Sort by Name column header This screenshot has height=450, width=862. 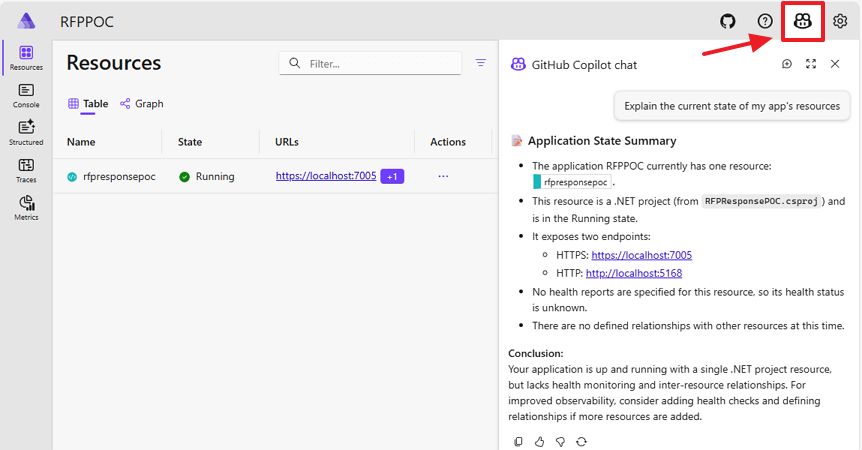[81, 142]
